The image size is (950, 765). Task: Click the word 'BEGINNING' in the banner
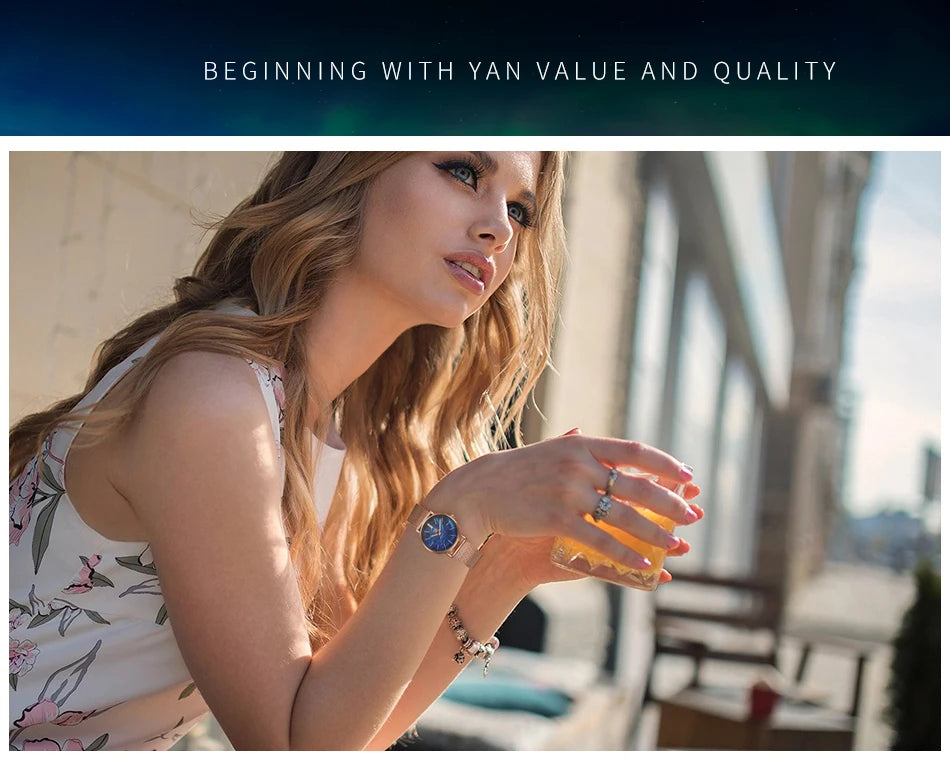[x=285, y=71]
